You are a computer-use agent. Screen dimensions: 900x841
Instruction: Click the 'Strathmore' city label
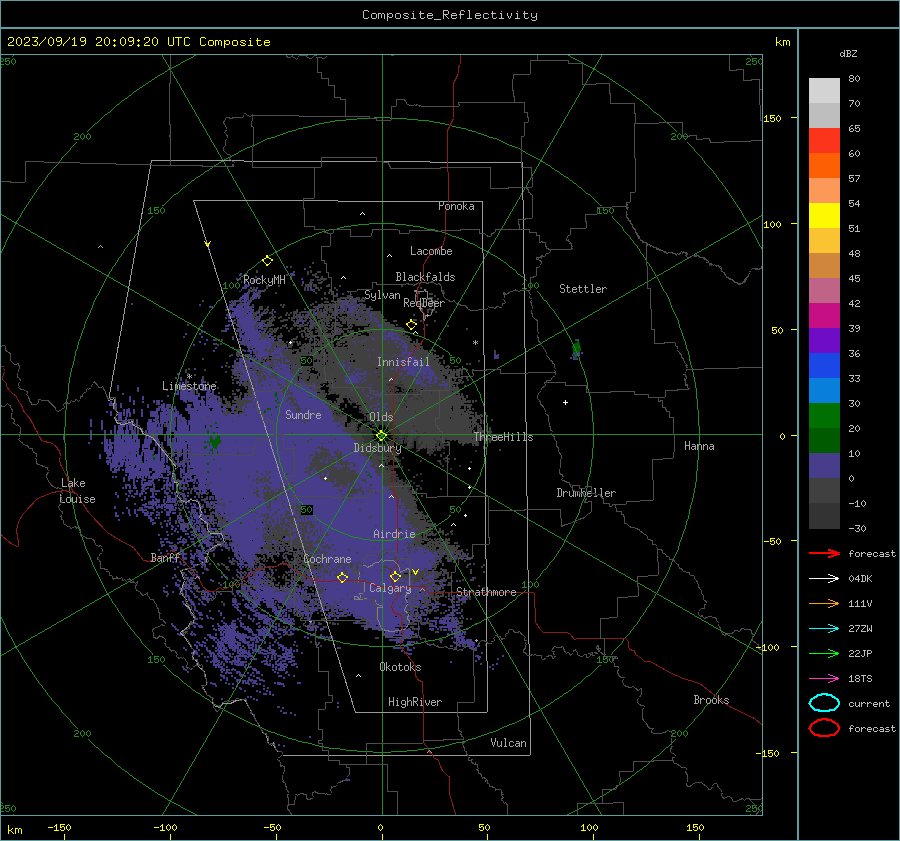[486, 592]
